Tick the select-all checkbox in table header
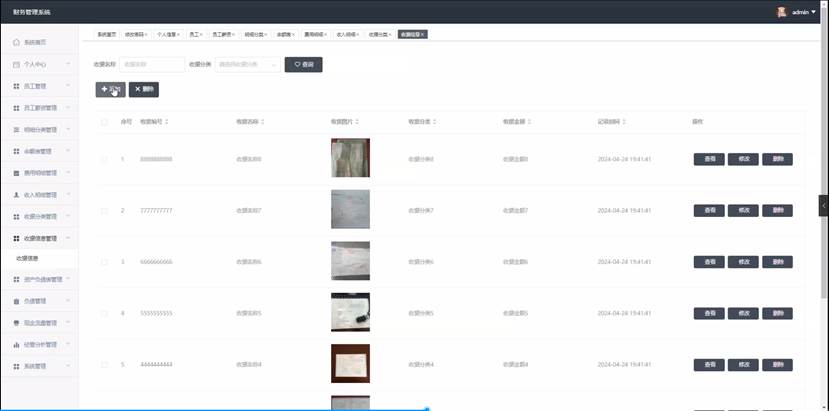The width and height of the screenshot is (829, 411). tap(104, 122)
